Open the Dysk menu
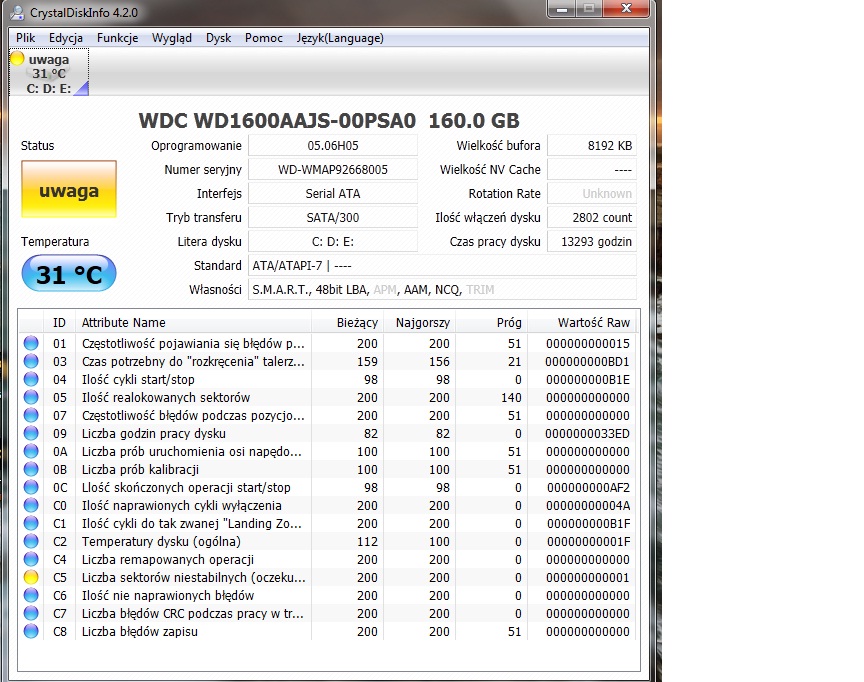This screenshot has width=864, height=682. coord(218,38)
